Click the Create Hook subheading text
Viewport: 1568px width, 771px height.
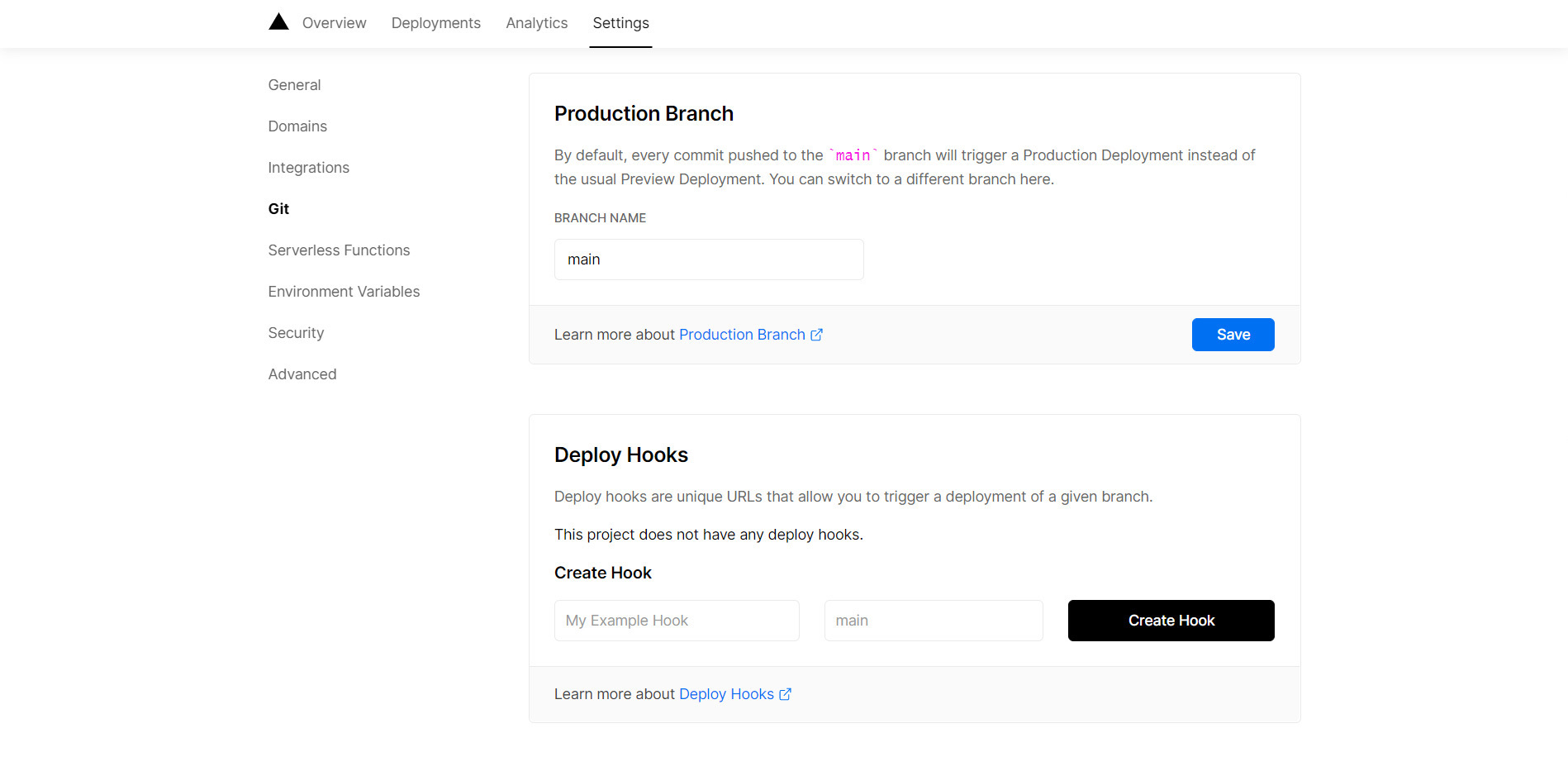tap(602, 573)
